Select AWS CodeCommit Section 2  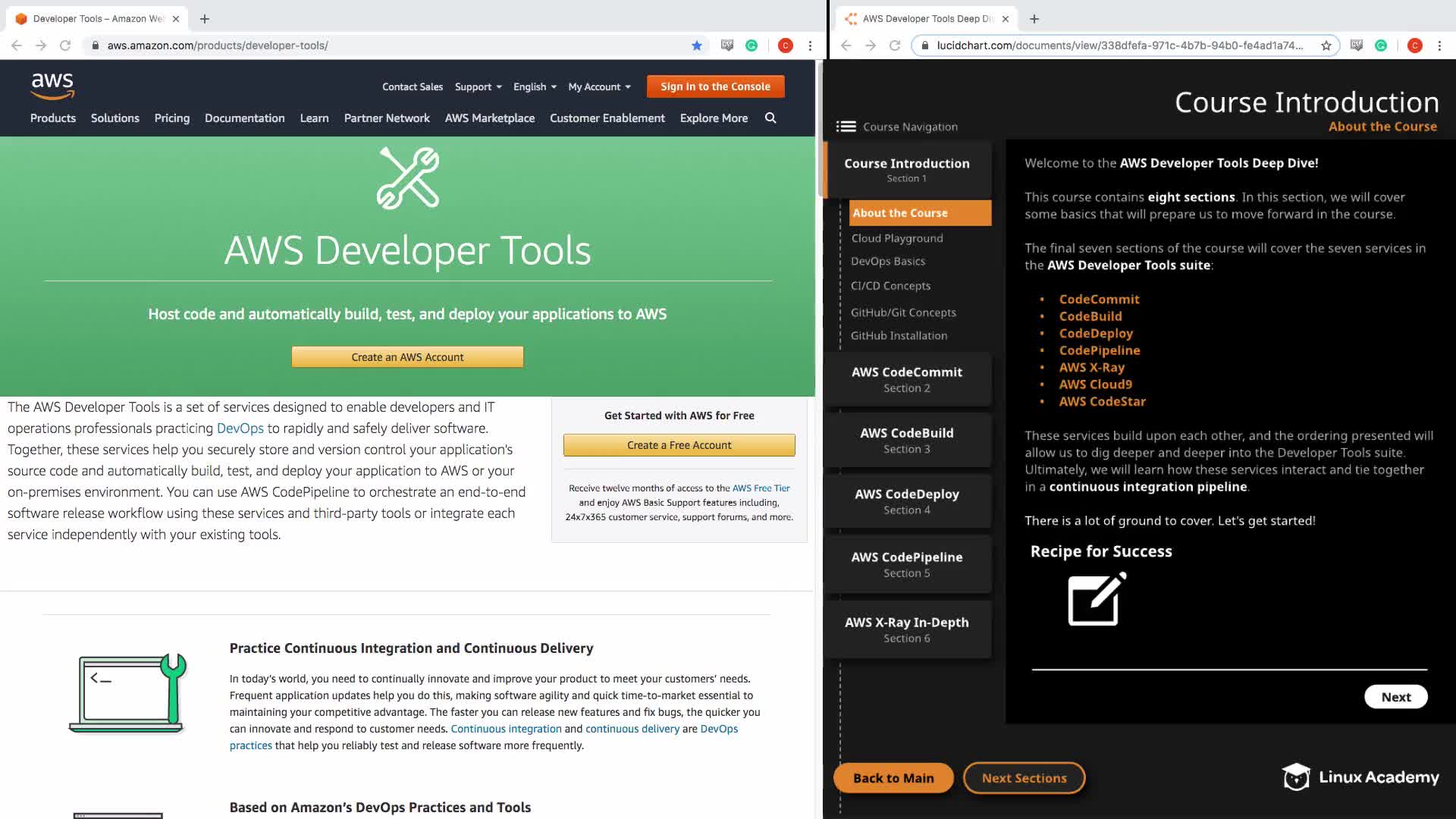coord(906,379)
